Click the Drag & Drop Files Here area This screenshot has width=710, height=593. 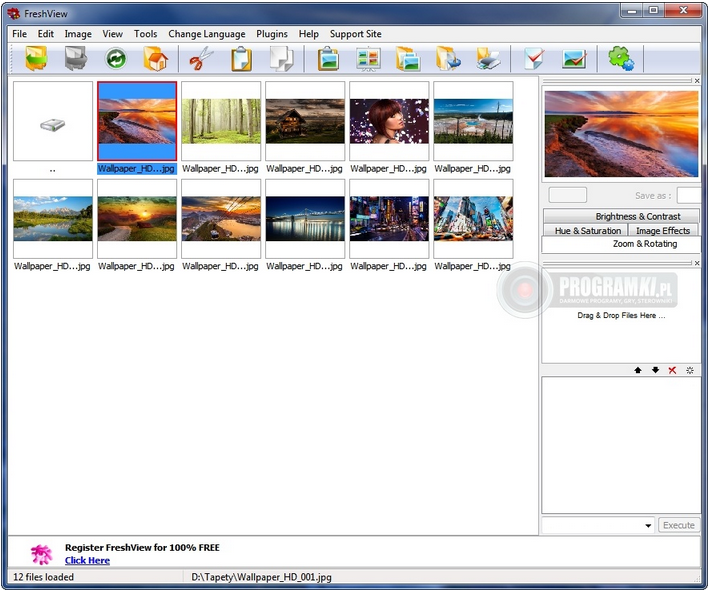coord(621,316)
